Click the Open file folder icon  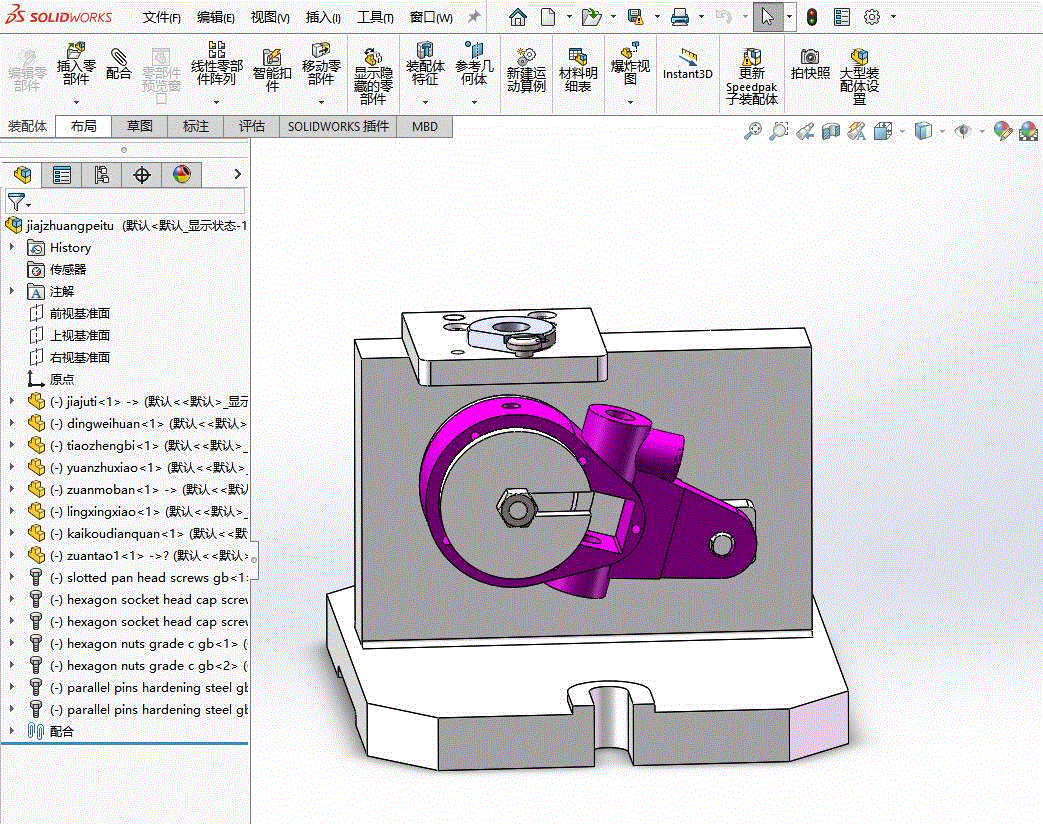tap(591, 17)
